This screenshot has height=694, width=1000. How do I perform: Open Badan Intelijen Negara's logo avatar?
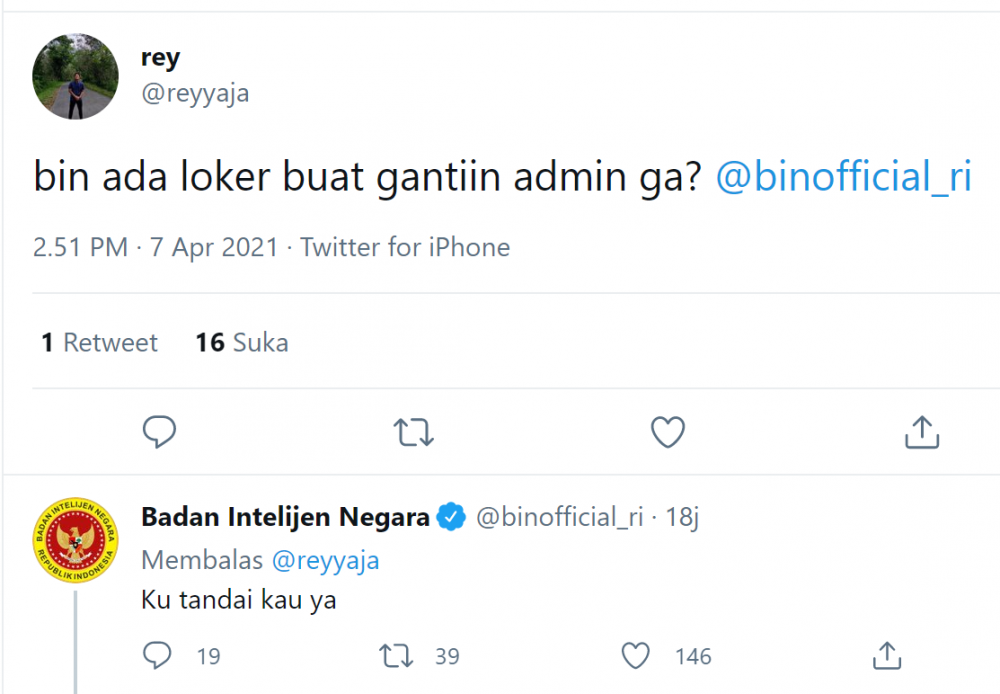click(x=76, y=541)
